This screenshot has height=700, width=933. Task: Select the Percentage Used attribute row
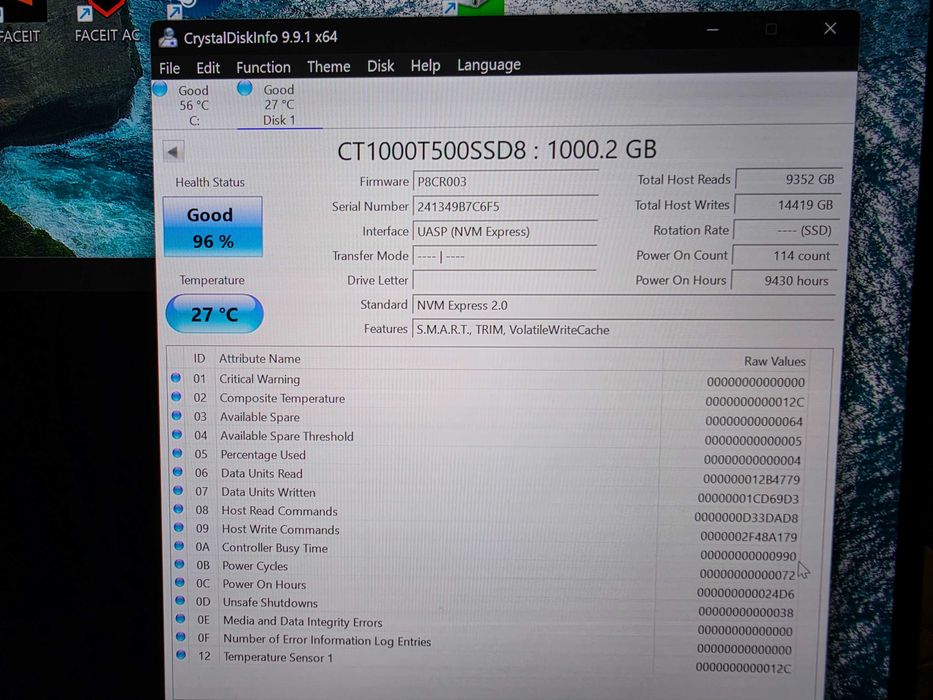click(x=488, y=457)
